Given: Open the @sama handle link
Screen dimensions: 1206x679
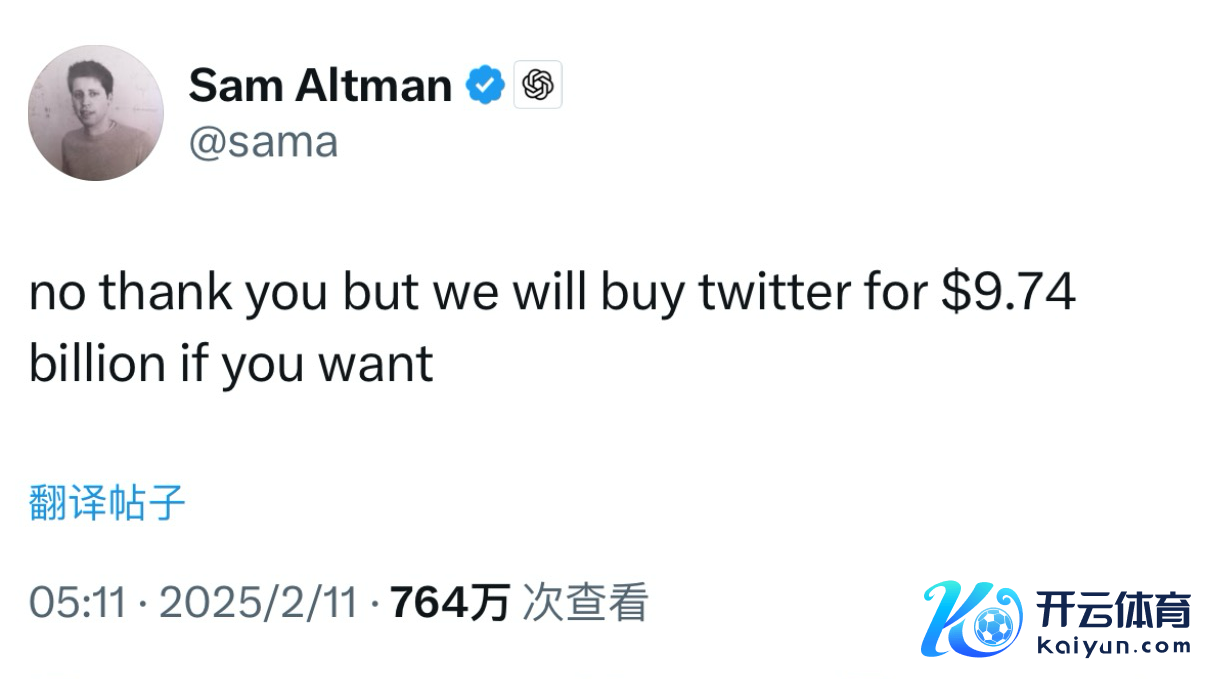Looking at the screenshot, I should tap(264, 142).
